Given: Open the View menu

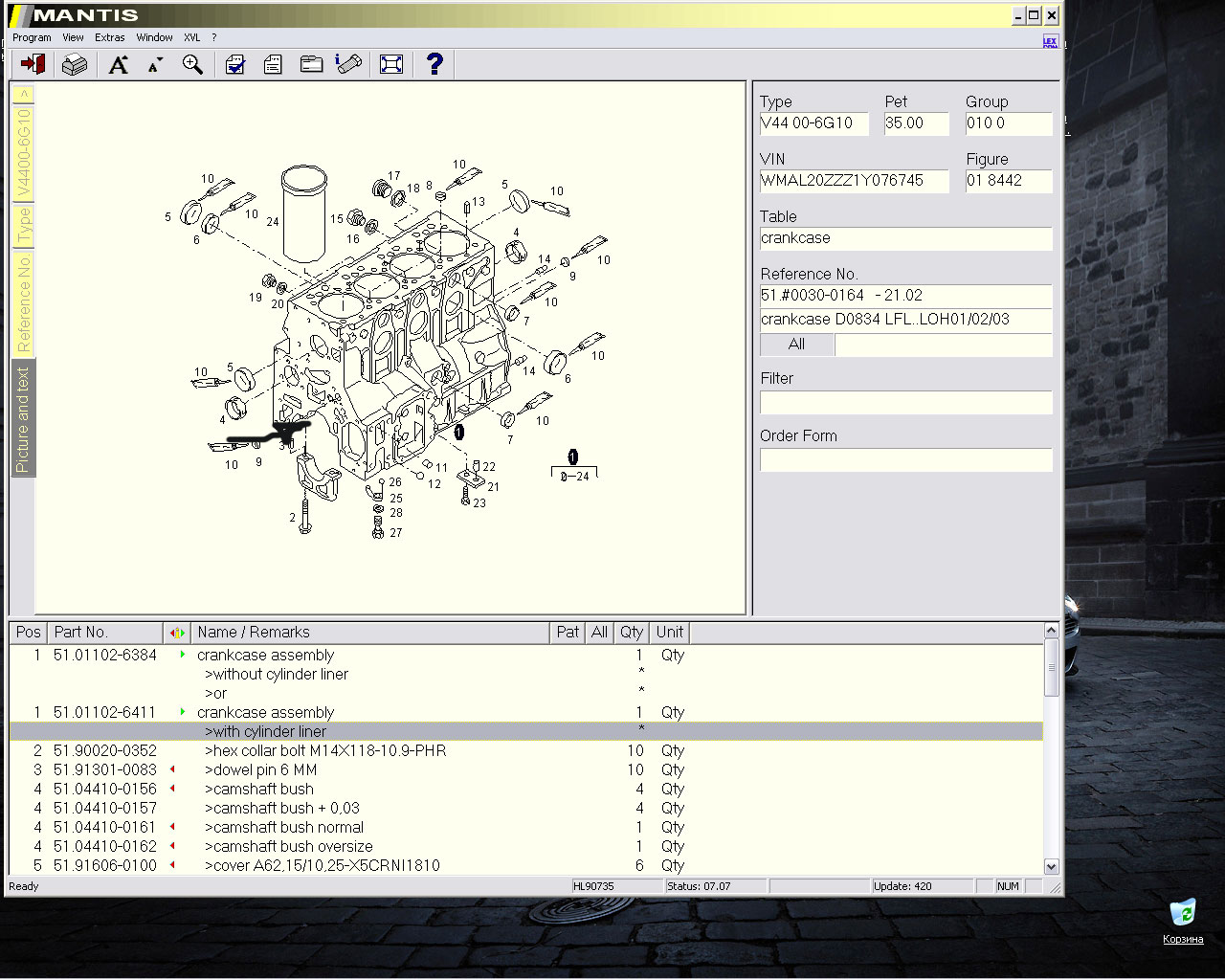Looking at the screenshot, I should pyautogui.click(x=73, y=37).
